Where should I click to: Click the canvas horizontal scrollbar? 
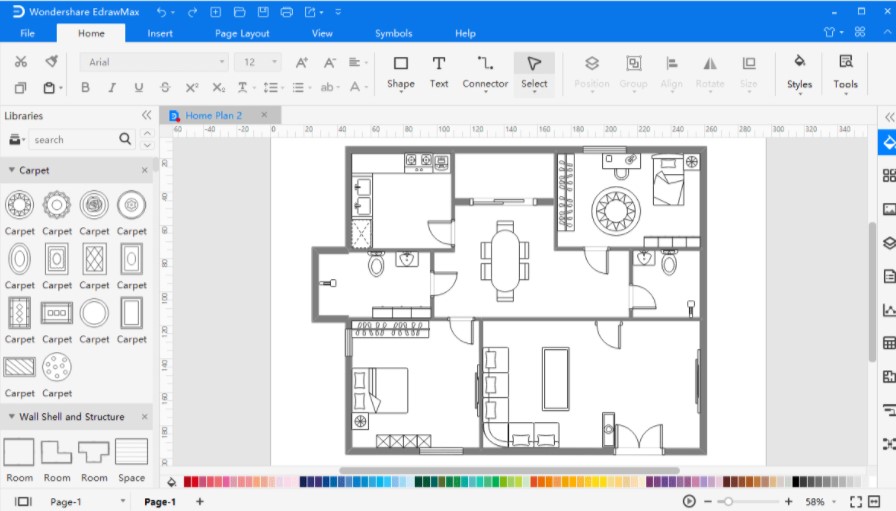509,470
